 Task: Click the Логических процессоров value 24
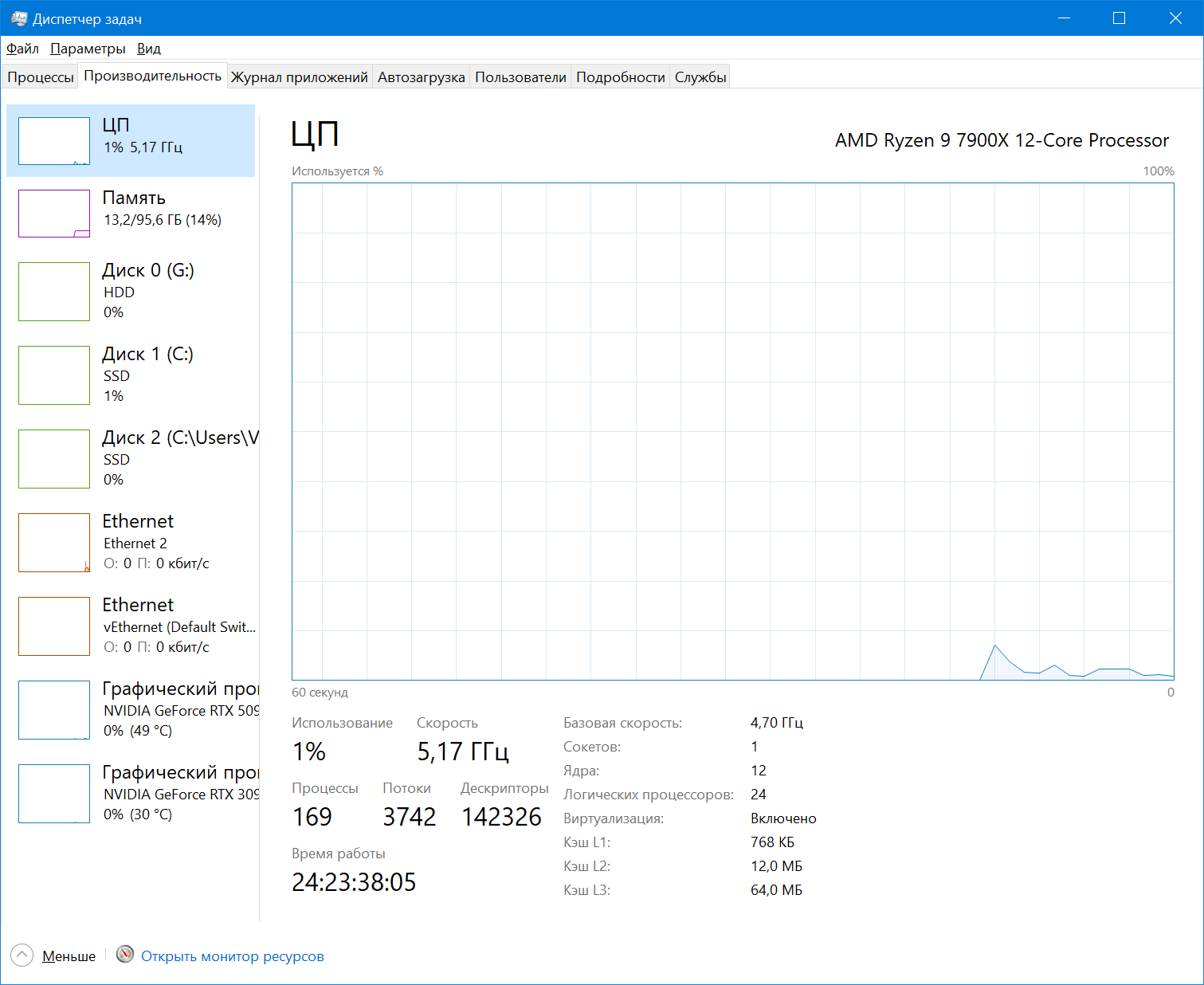tap(759, 795)
